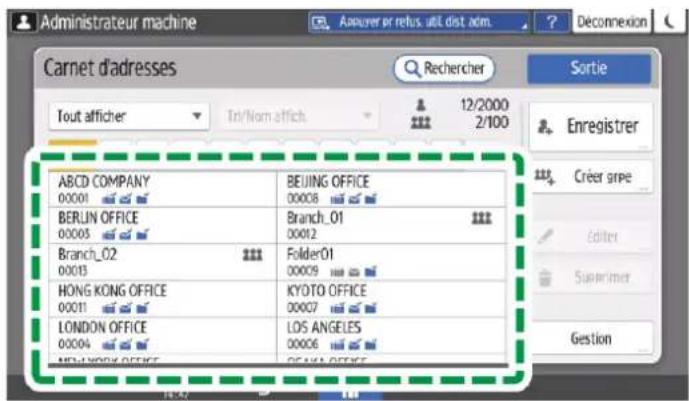
Task: Click the magnifying glass icon in Rechercher
Action: click(x=412, y=69)
